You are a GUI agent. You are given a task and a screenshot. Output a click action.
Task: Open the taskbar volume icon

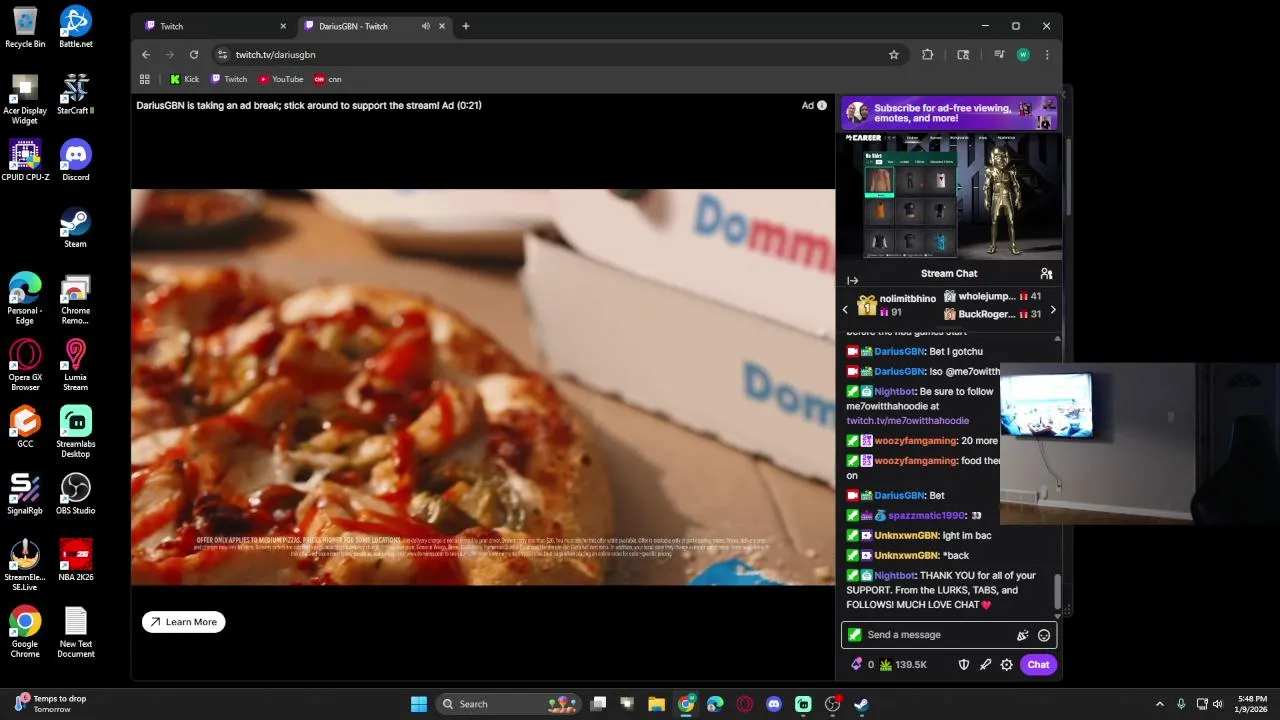coord(1218,704)
